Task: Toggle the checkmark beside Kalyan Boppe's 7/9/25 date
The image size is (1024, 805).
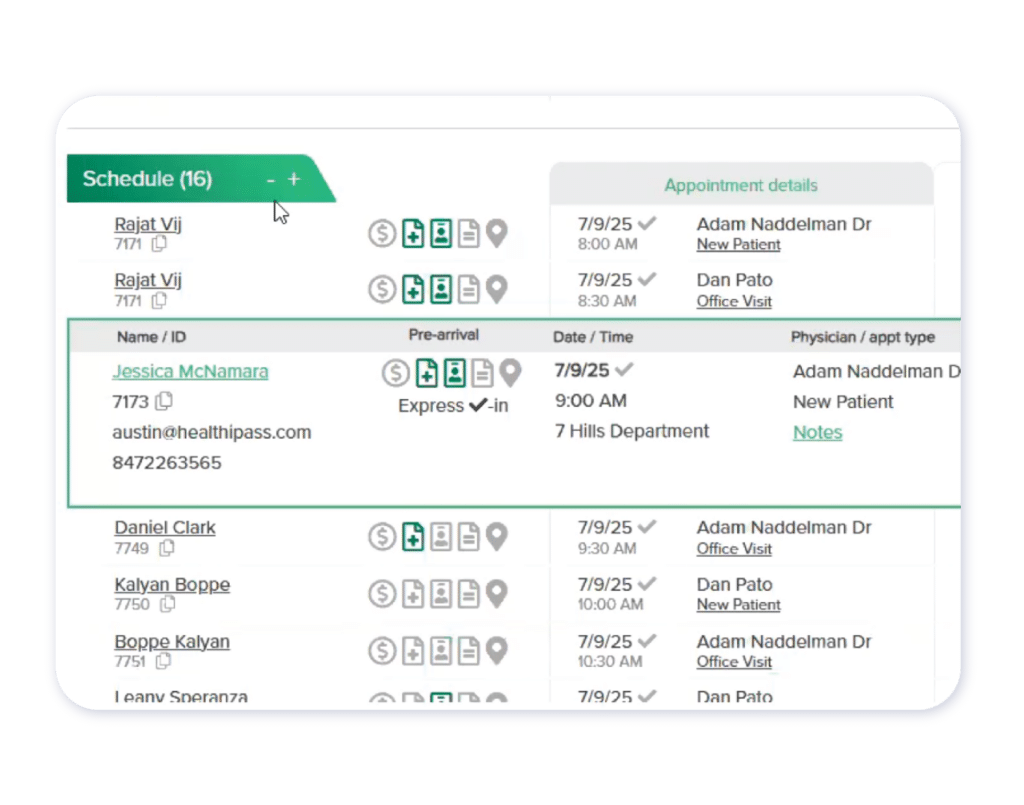Action: tap(647, 584)
